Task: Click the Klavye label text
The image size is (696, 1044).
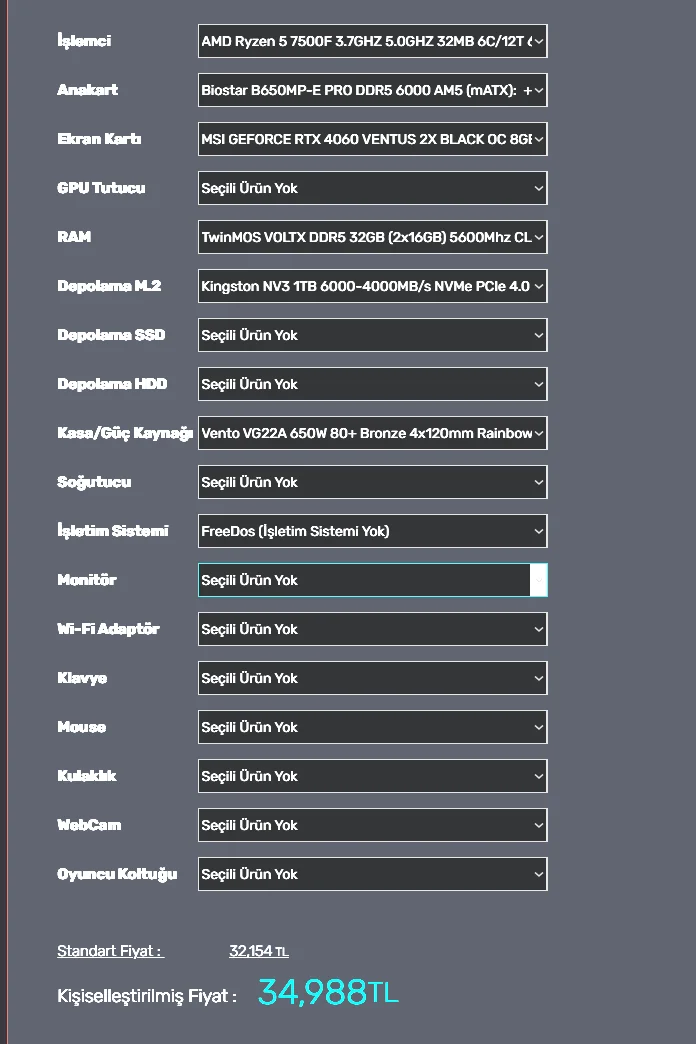Action: (82, 678)
